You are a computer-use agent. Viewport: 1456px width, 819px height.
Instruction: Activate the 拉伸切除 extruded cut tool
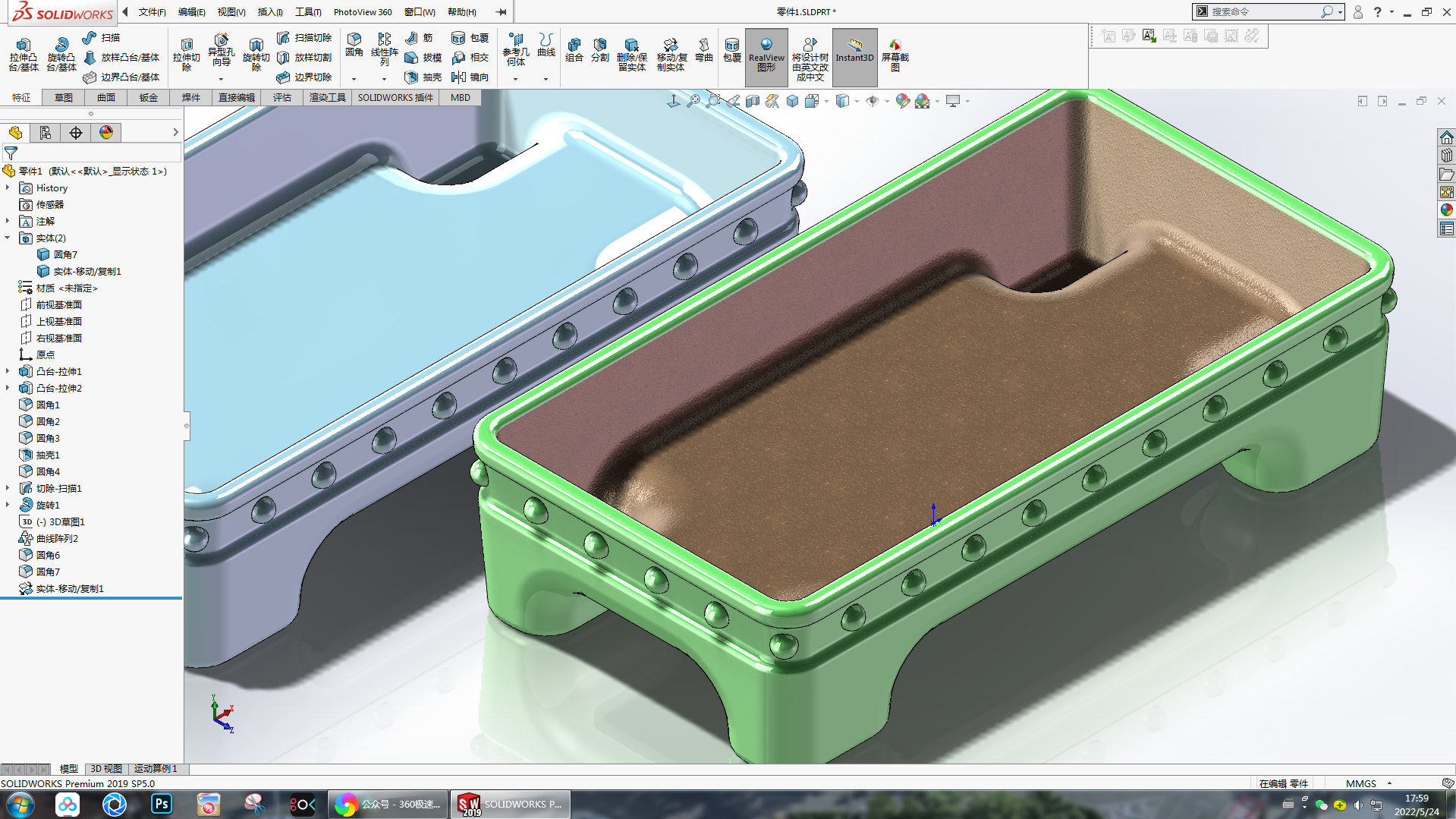point(187,55)
